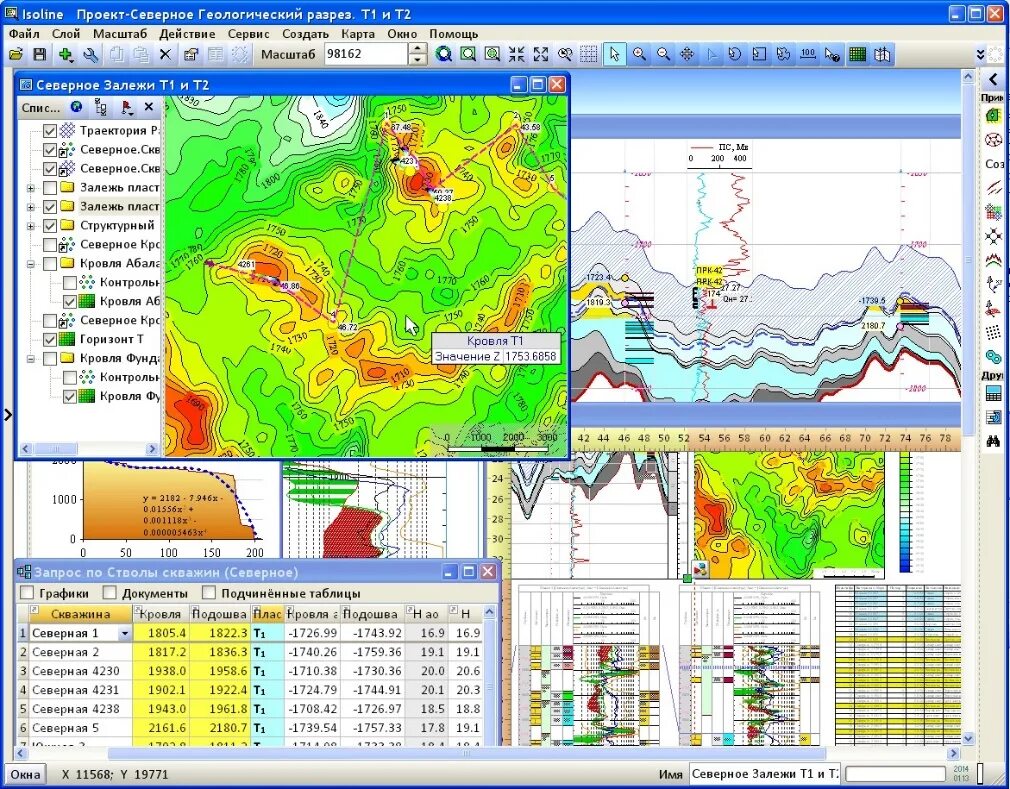Image resolution: width=1010 pixels, height=789 pixels.
Task: Uncheck the Структурный folder checkbox
Action: click(x=50, y=225)
